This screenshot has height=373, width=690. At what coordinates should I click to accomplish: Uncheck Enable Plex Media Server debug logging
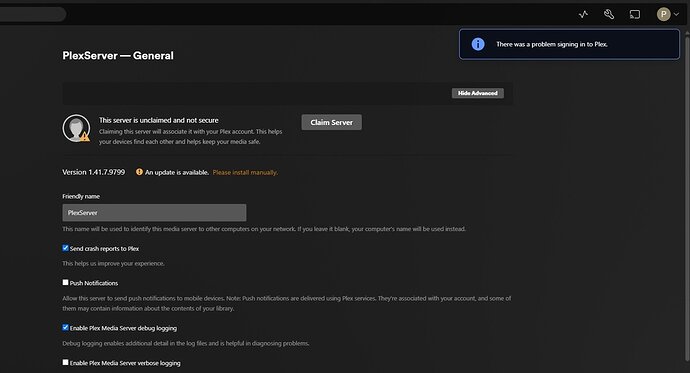point(66,327)
